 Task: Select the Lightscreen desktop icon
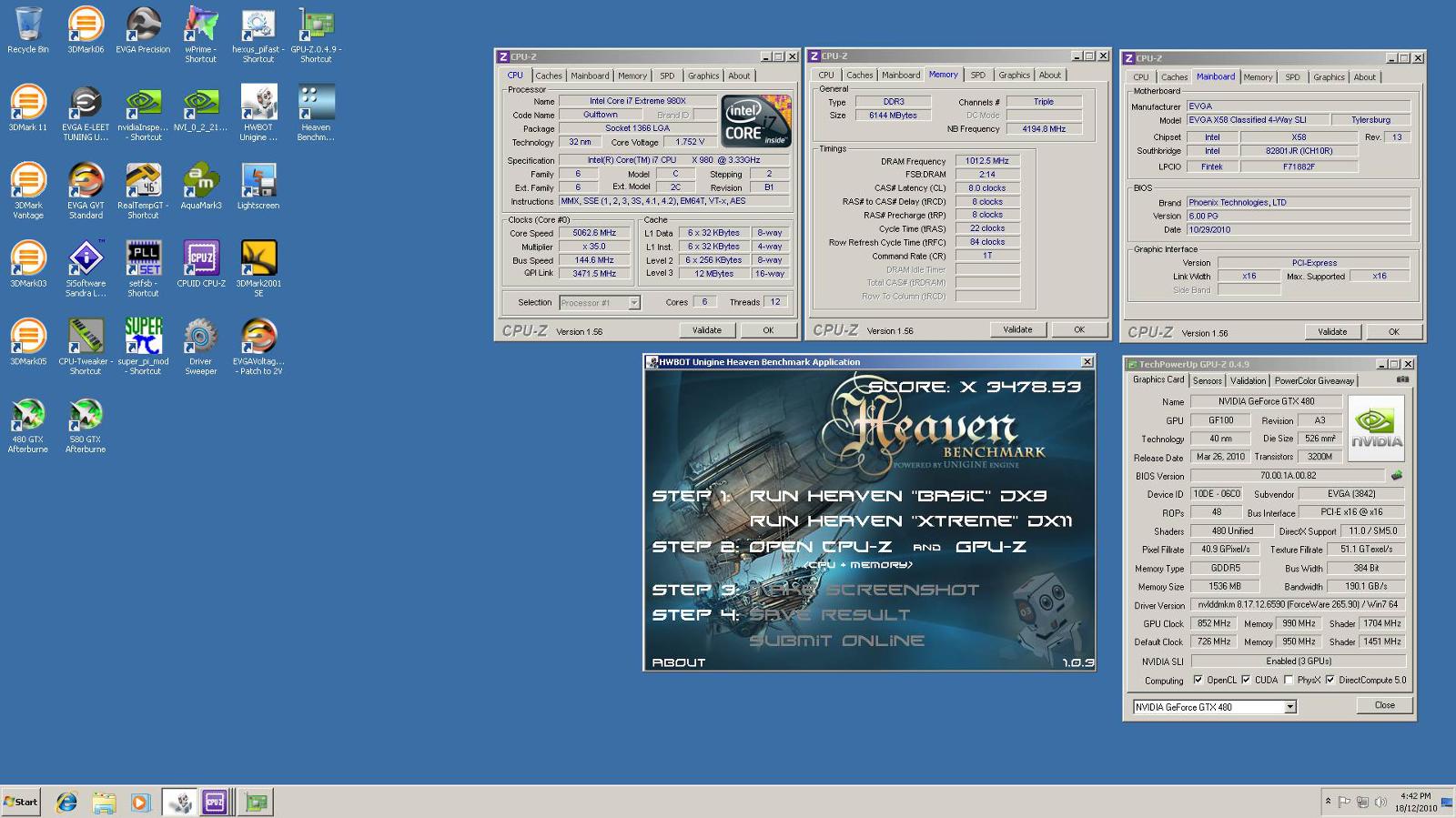258,187
